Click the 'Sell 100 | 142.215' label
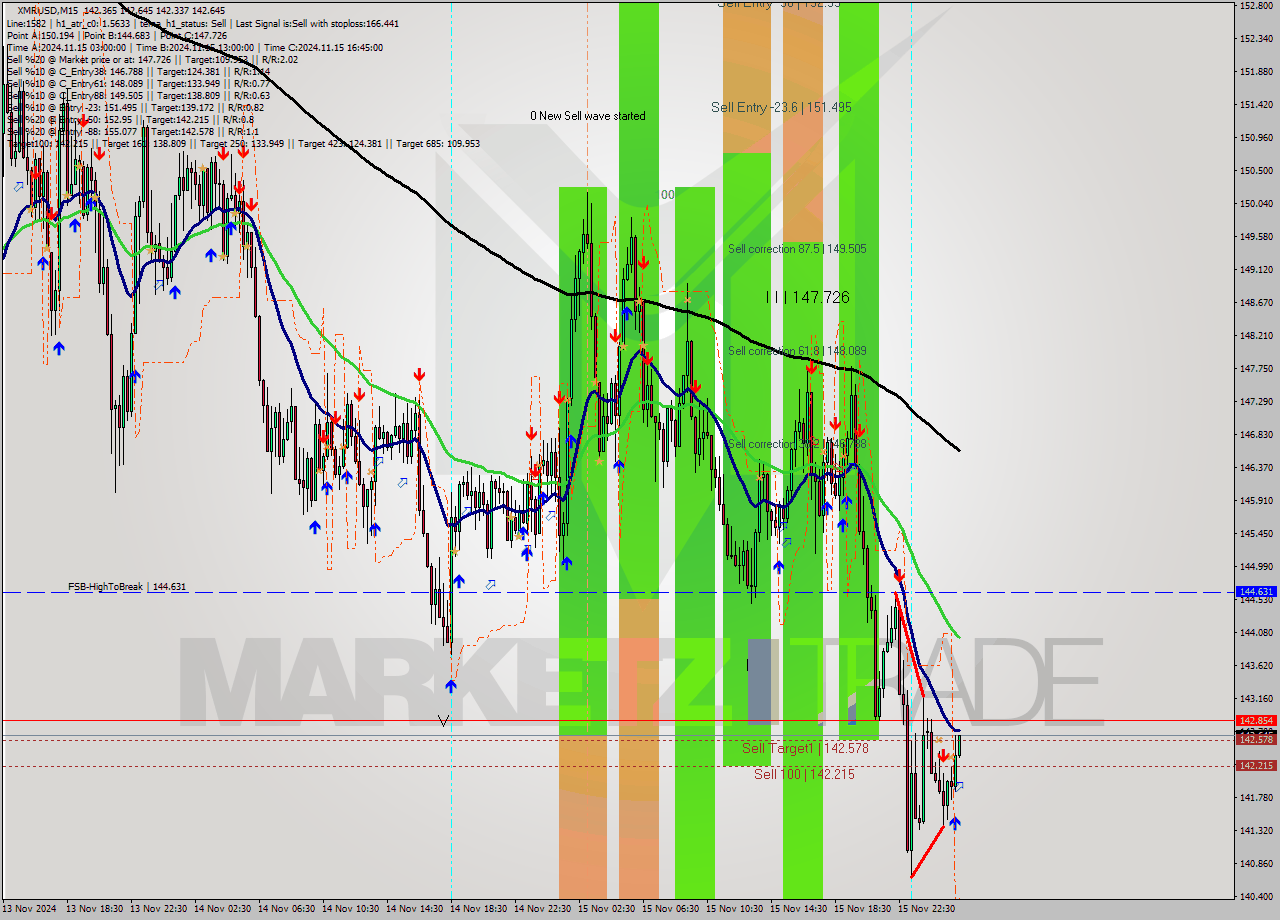Viewport: 1280px width, 920px height. pos(804,774)
